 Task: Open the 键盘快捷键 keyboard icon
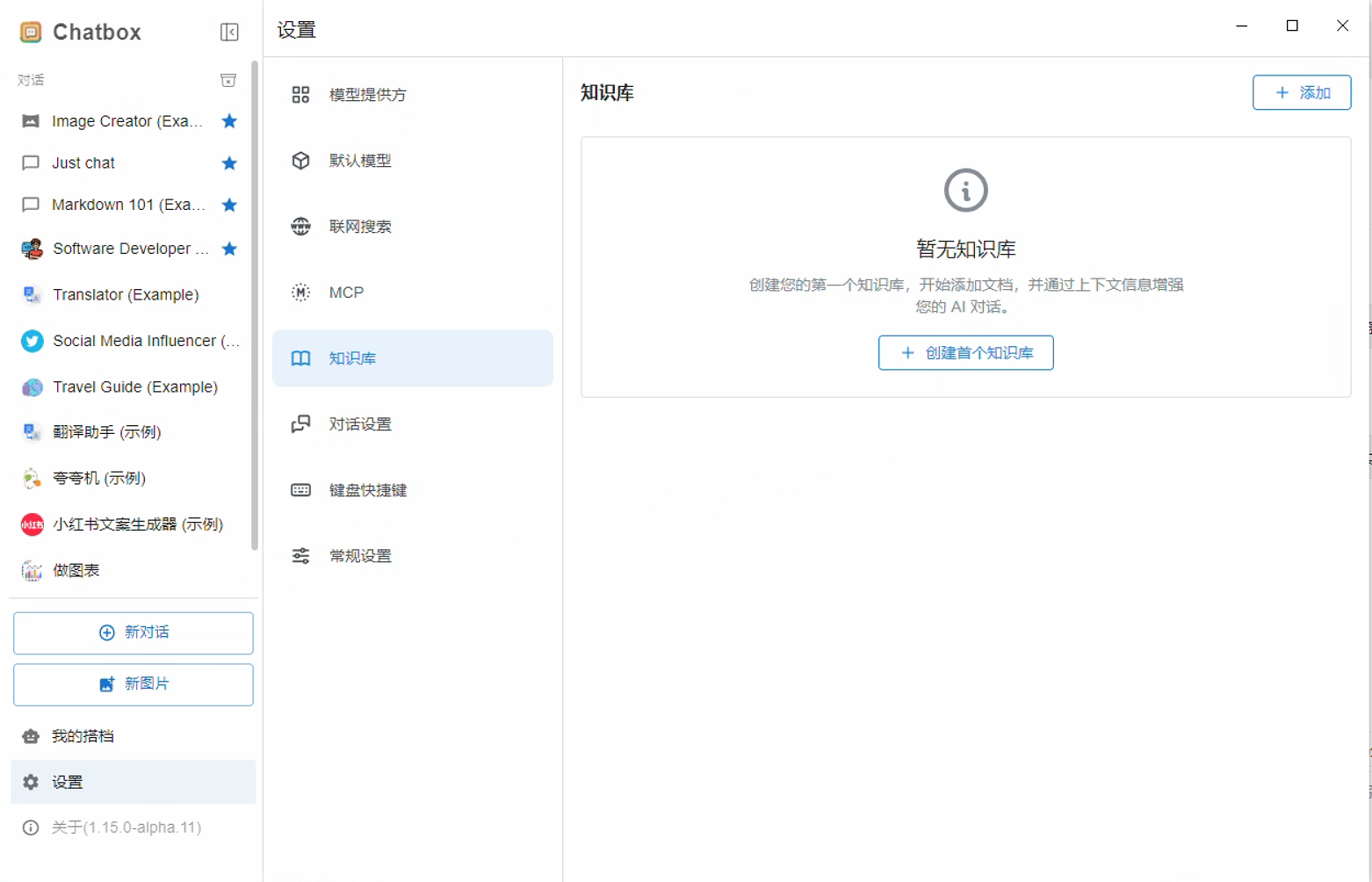tap(300, 490)
